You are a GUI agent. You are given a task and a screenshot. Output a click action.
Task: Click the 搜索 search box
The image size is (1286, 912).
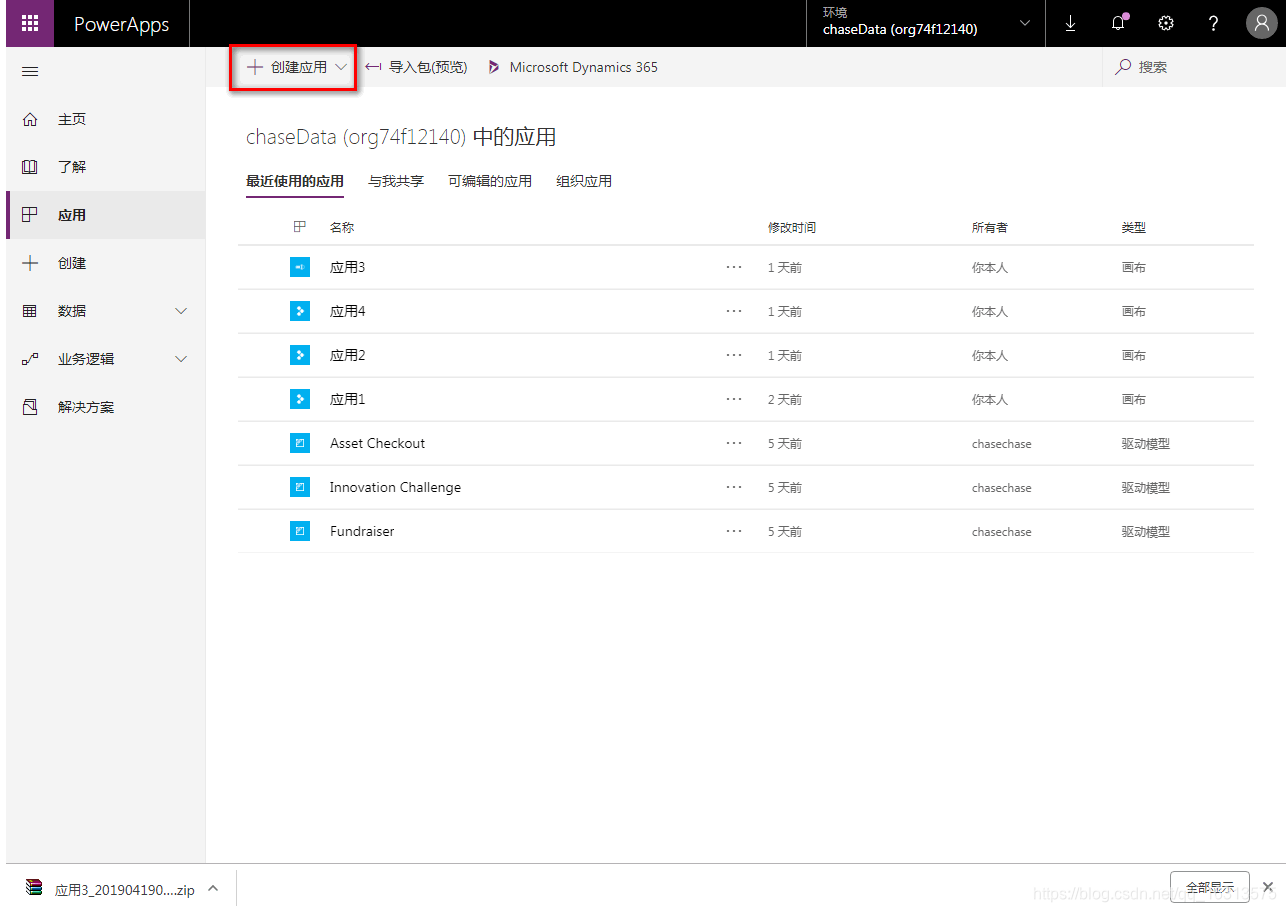pyautogui.click(x=1193, y=67)
